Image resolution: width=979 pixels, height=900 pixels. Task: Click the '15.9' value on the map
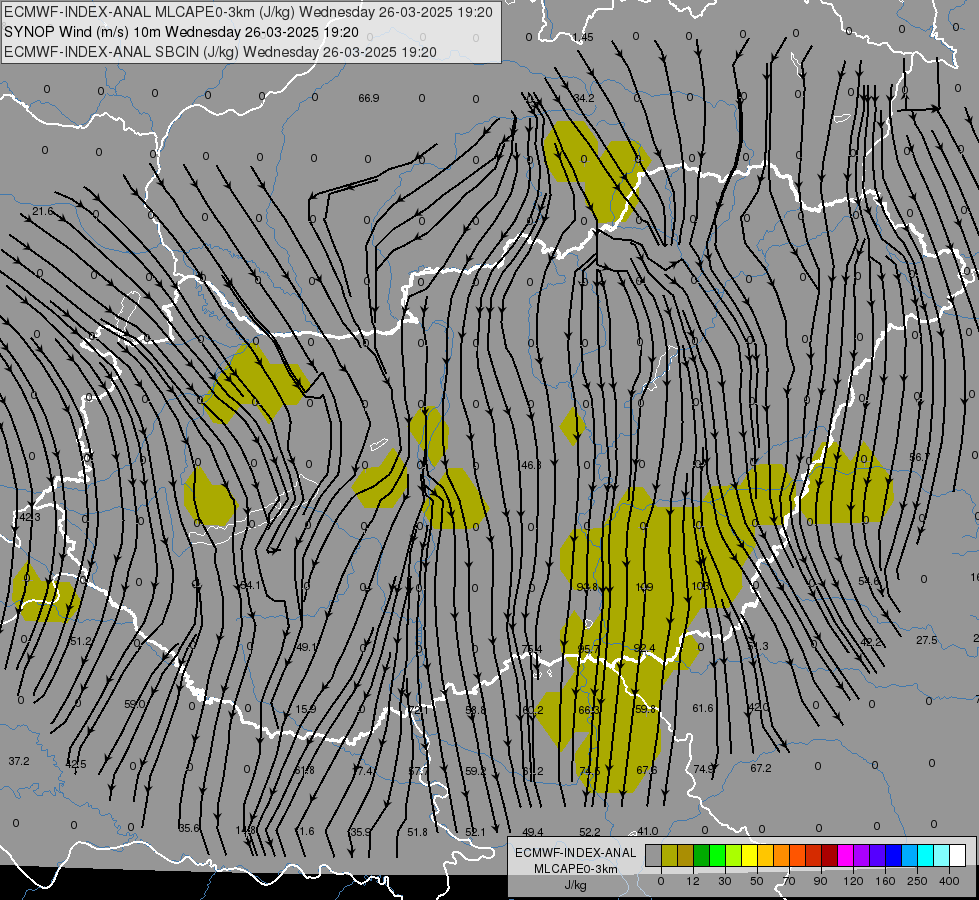pyautogui.click(x=305, y=710)
